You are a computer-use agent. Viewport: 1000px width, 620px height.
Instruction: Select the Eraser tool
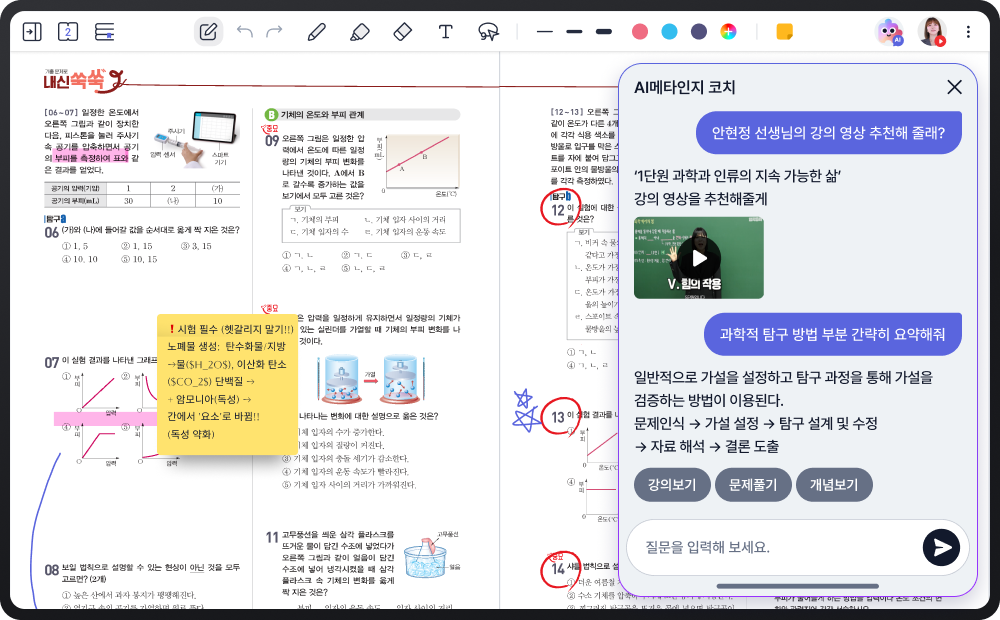tap(403, 31)
